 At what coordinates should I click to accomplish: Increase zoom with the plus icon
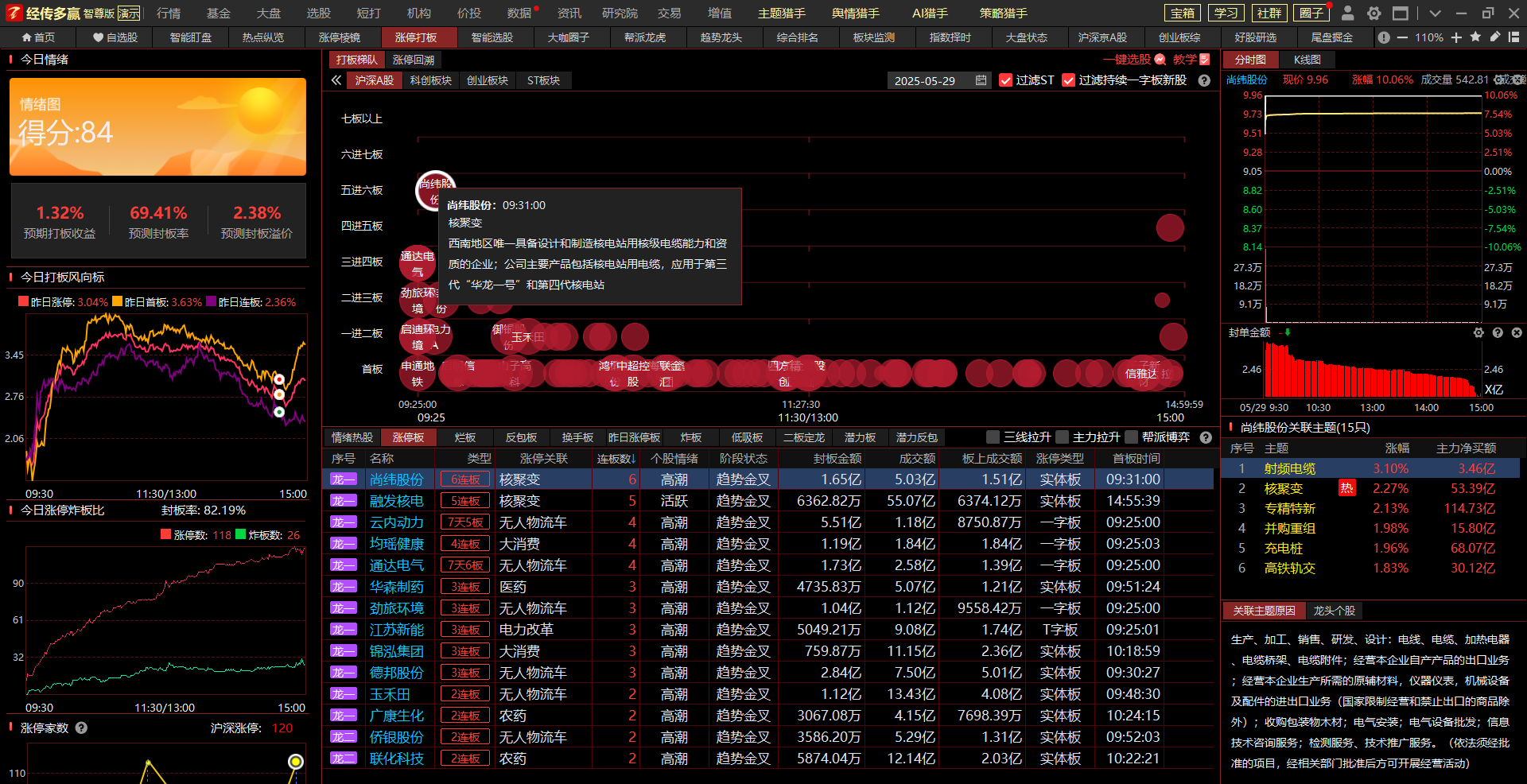[x=1456, y=37]
